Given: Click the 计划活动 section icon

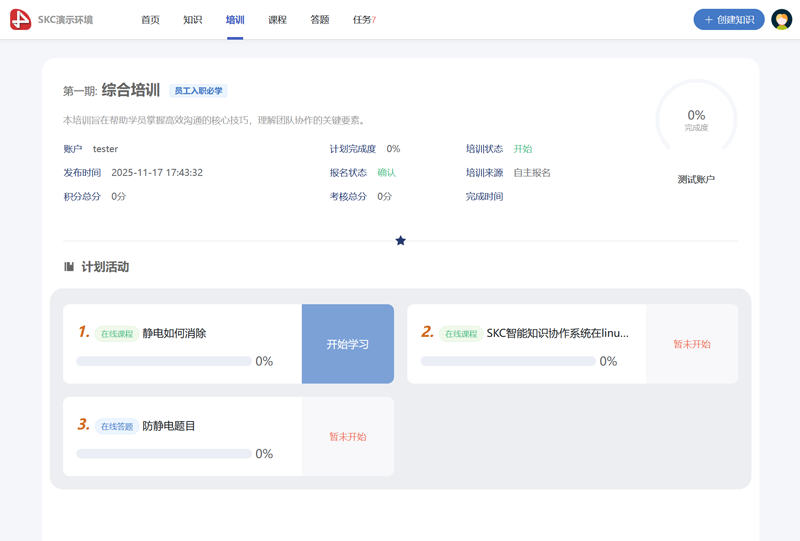Looking at the screenshot, I should (x=69, y=267).
